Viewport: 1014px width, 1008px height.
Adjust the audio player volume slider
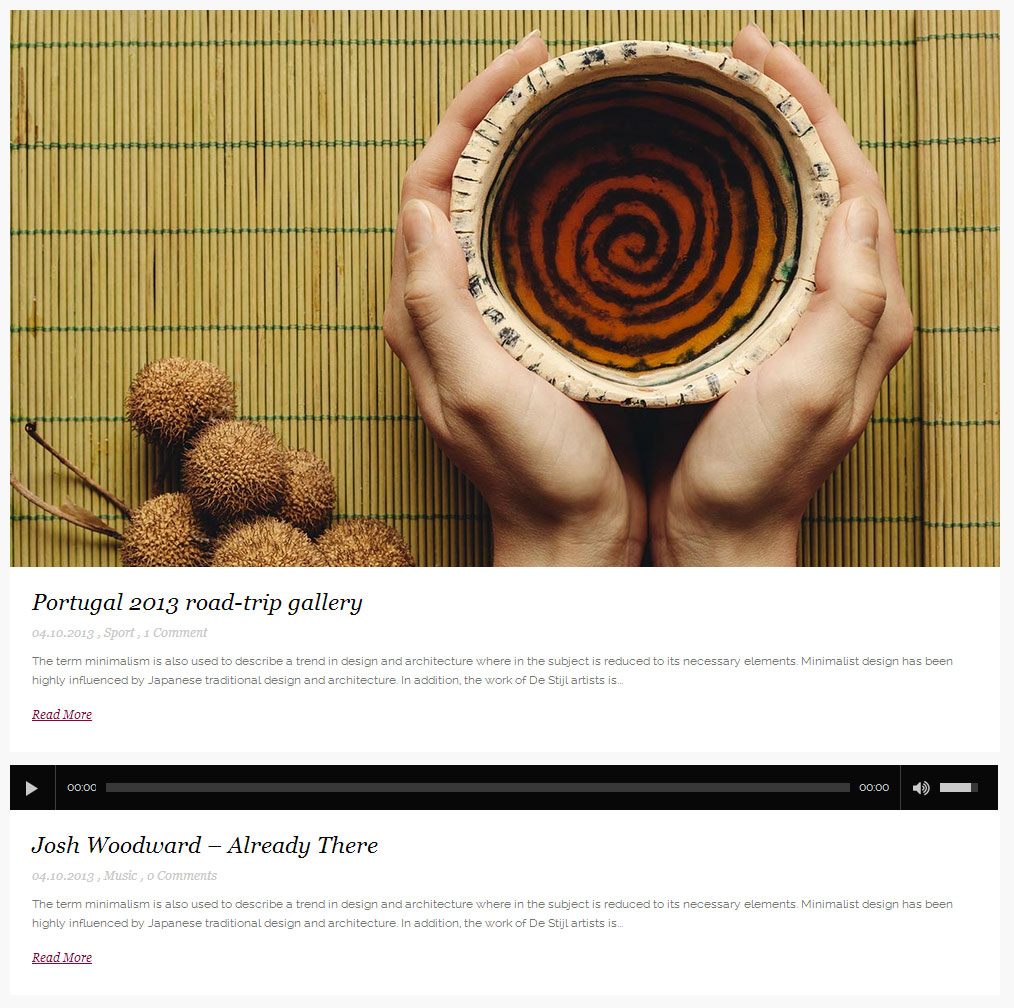point(958,788)
